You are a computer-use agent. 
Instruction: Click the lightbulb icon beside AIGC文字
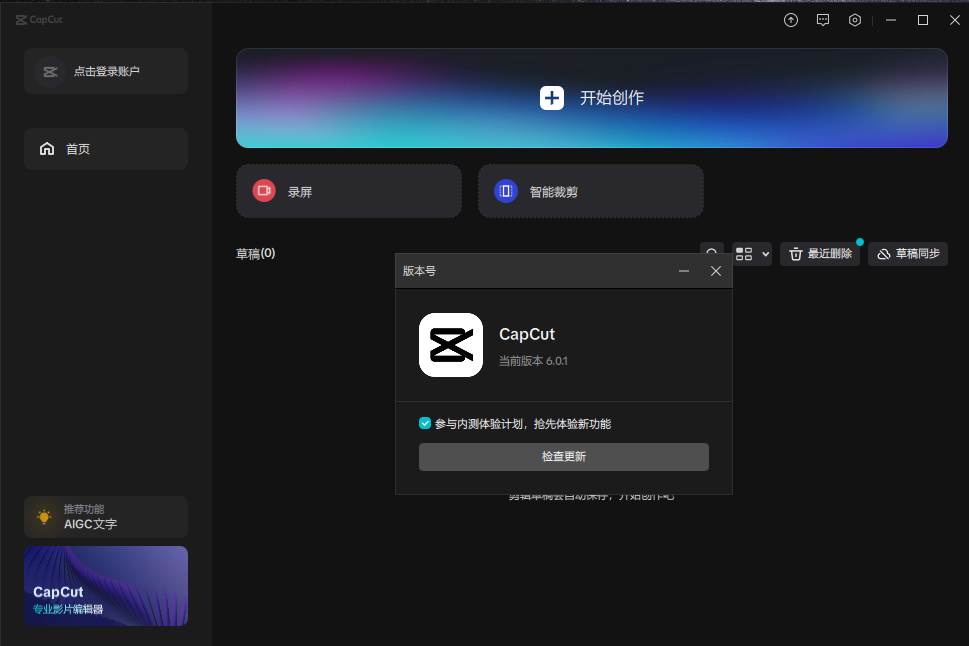pos(44,517)
